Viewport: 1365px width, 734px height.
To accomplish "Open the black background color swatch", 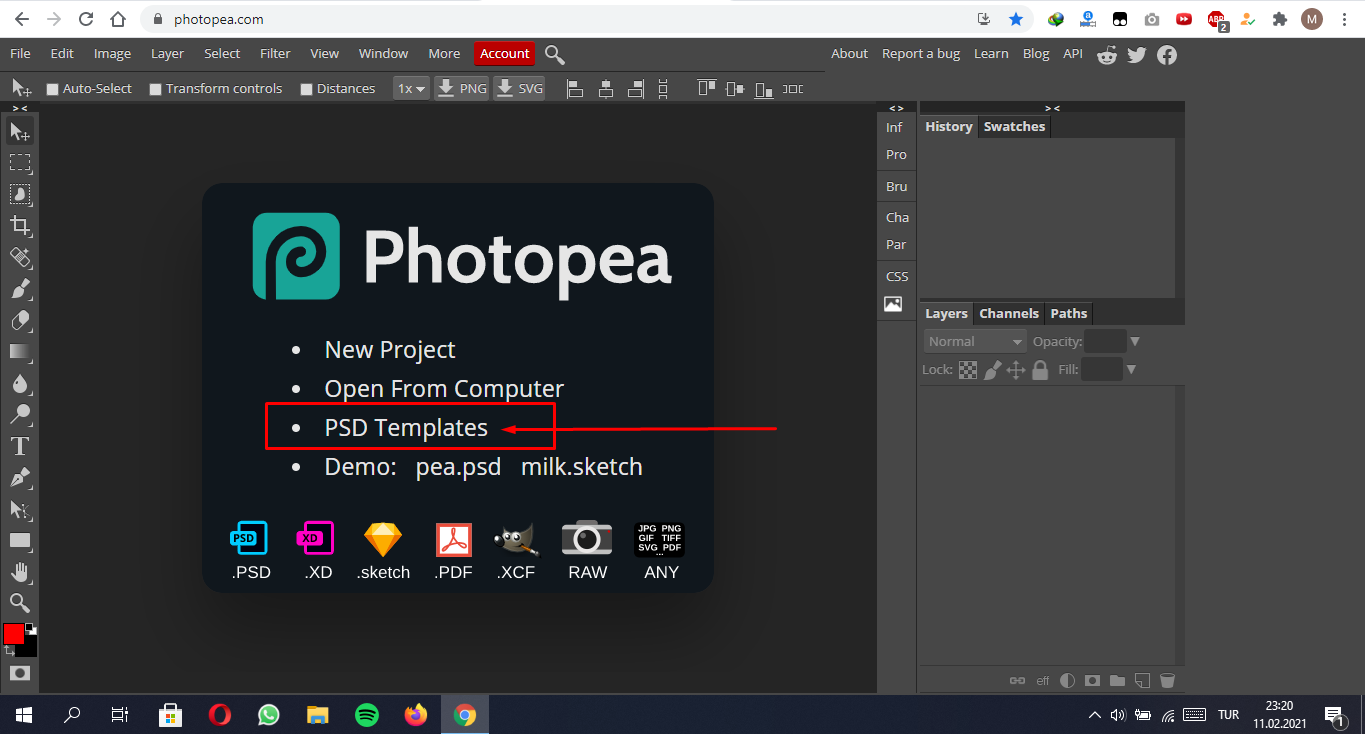I will tap(30, 649).
